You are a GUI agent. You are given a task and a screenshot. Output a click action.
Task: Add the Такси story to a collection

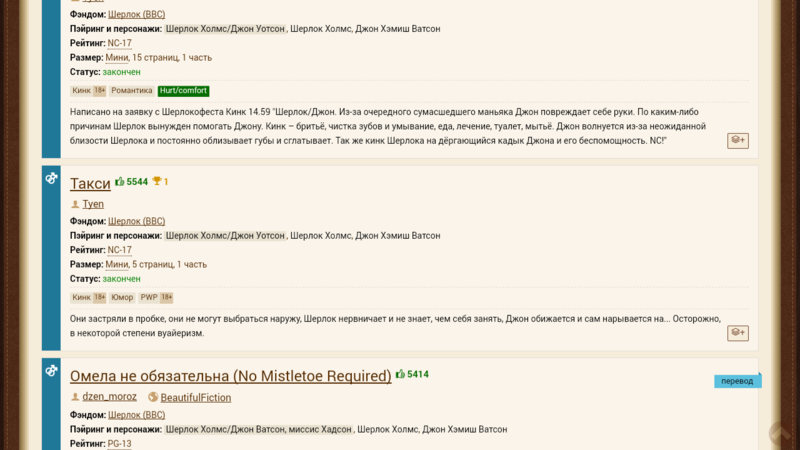click(x=738, y=333)
